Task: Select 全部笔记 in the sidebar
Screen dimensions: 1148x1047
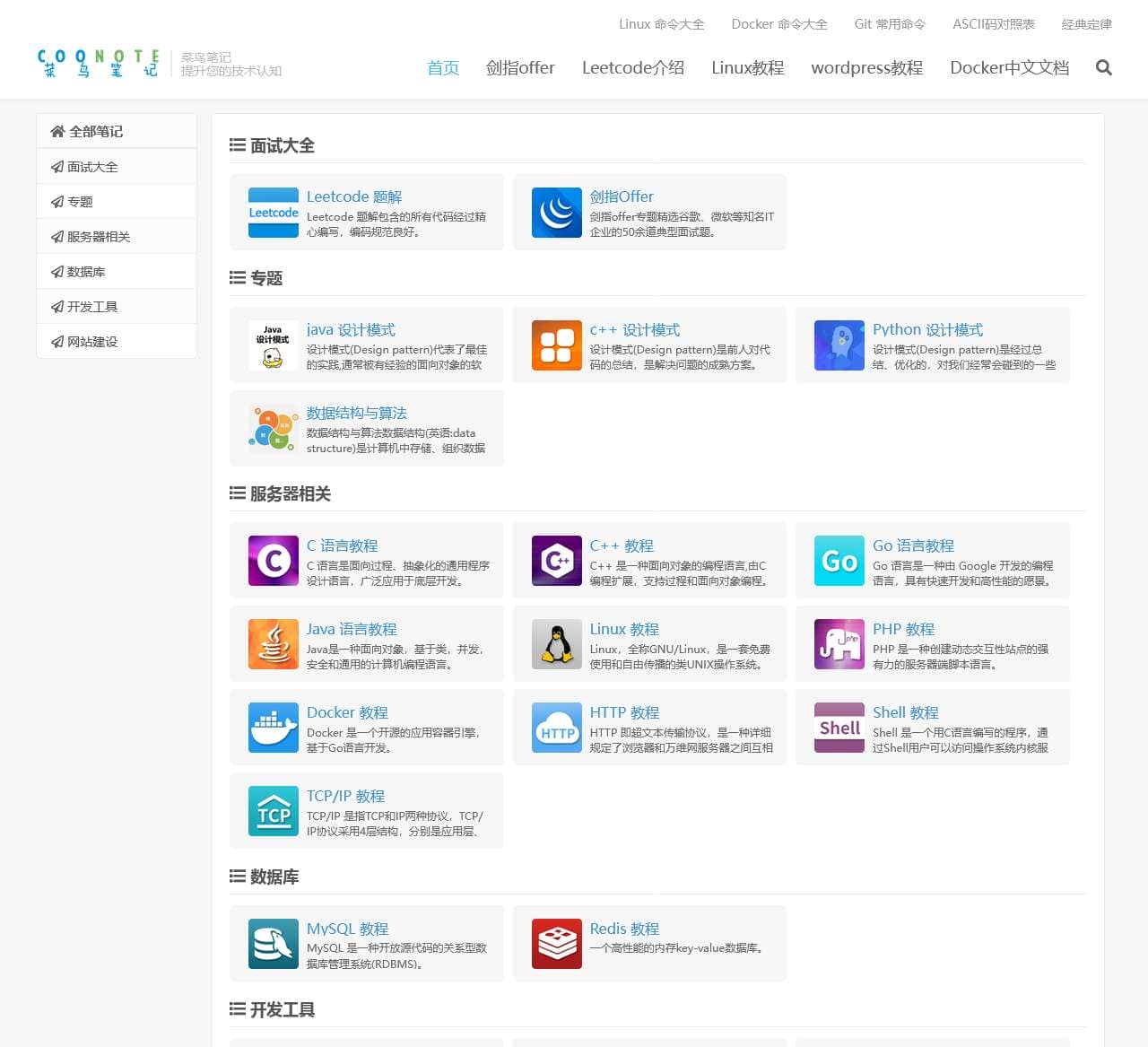Action: [x=117, y=131]
